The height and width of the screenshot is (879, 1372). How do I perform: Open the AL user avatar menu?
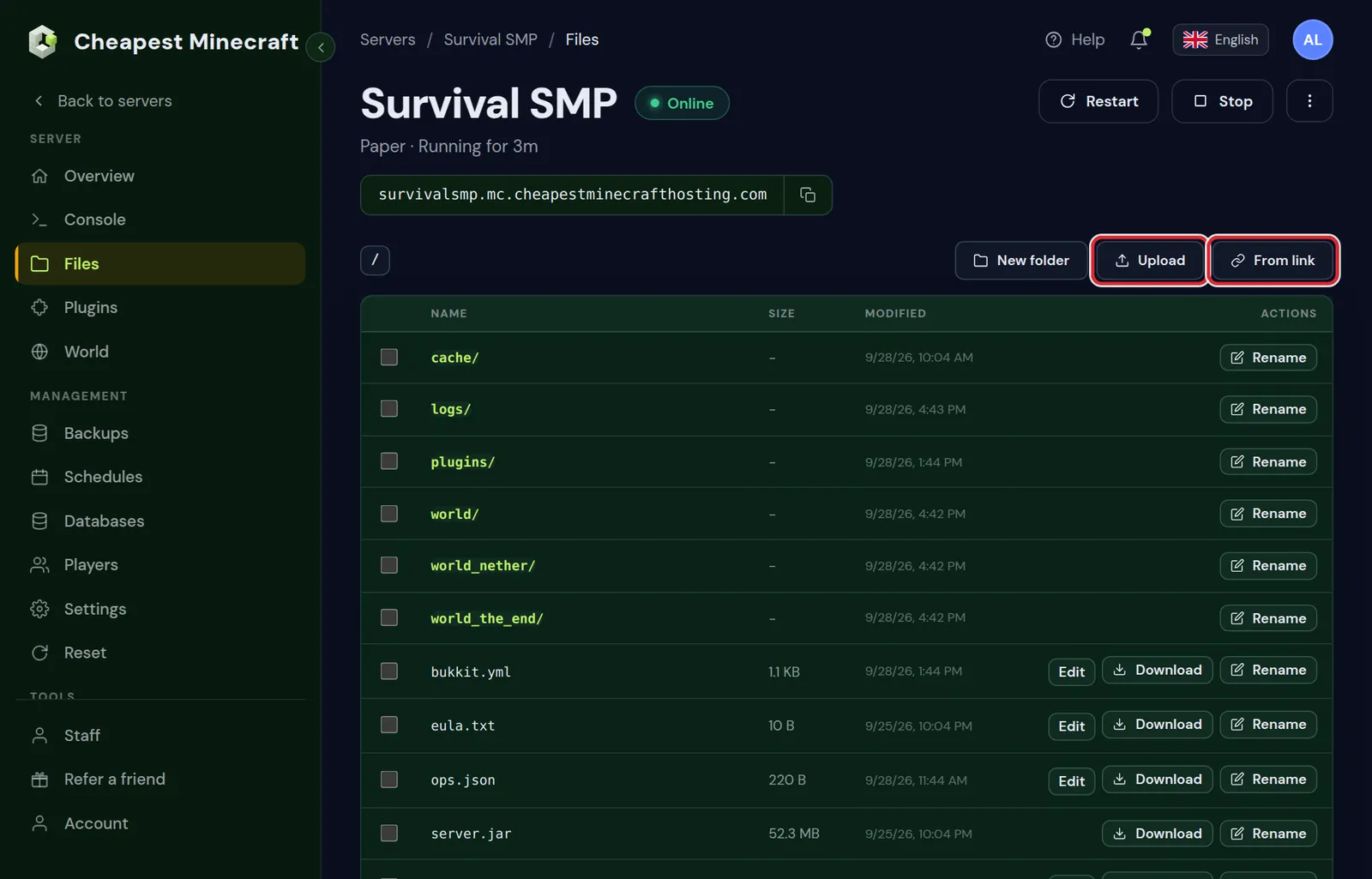pos(1313,39)
